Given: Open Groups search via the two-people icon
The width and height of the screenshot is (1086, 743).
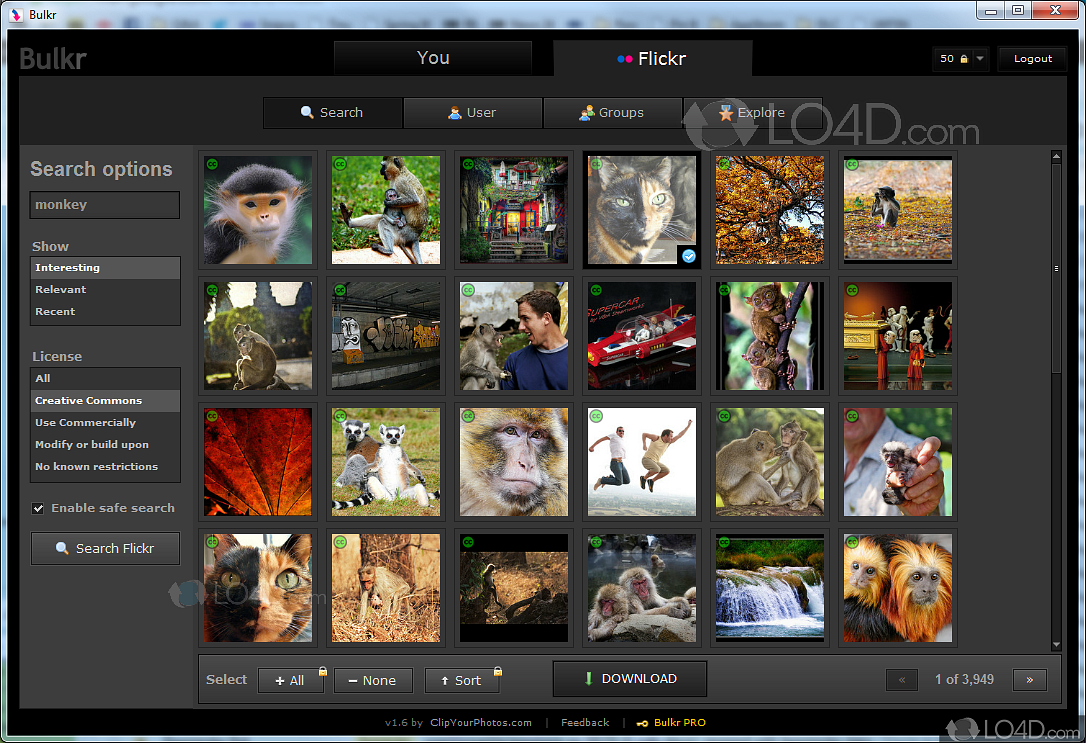Looking at the screenshot, I should click(x=587, y=112).
